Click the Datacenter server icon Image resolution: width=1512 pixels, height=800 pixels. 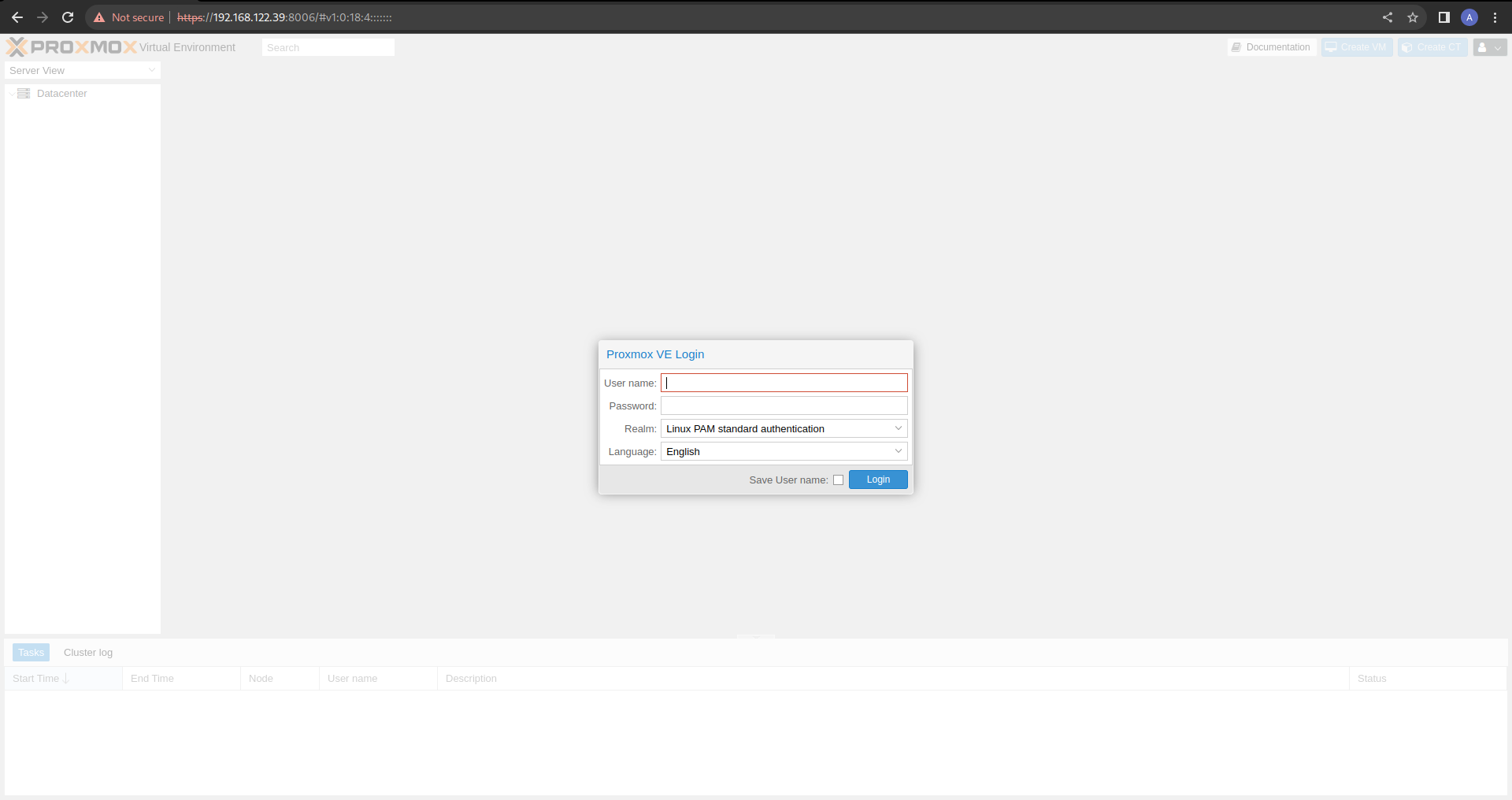[24, 94]
